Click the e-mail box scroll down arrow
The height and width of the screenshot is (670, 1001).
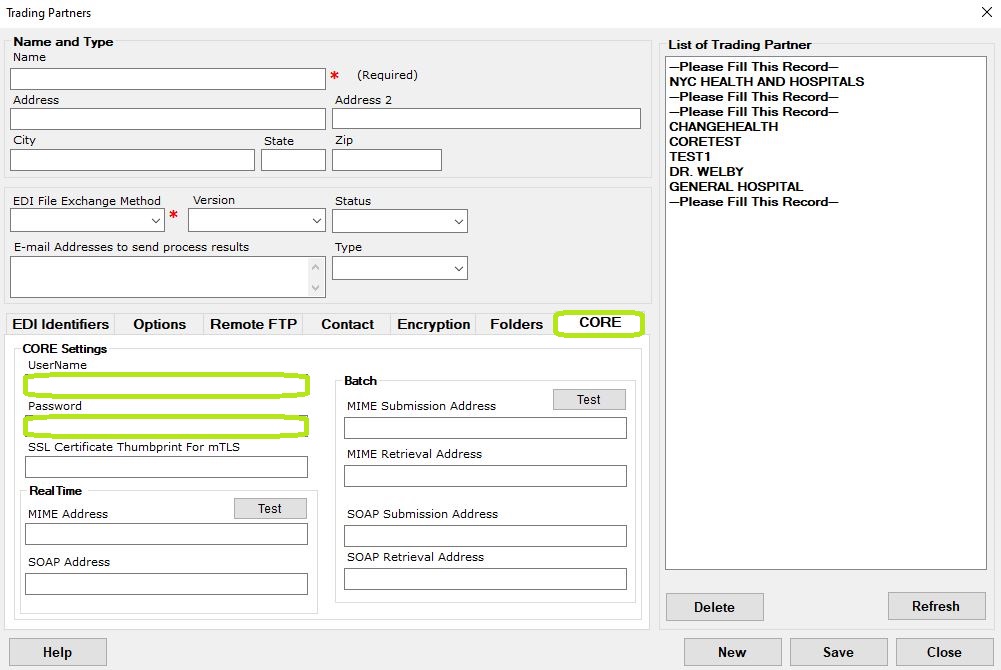(315, 288)
